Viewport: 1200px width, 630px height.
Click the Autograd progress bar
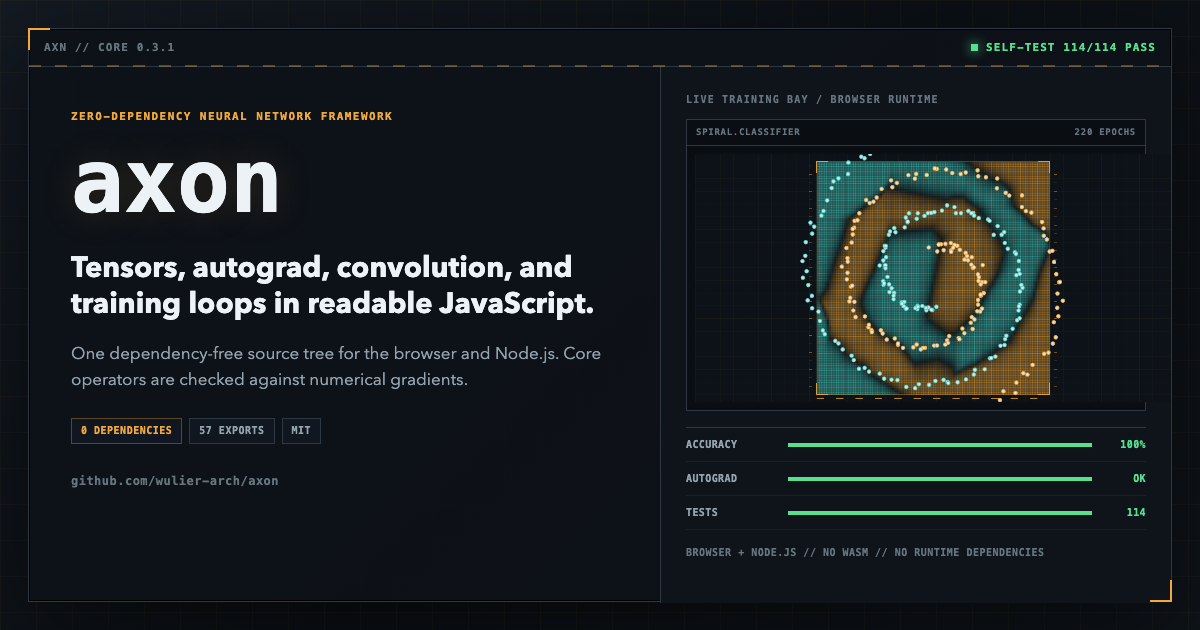[x=940, y=479]
